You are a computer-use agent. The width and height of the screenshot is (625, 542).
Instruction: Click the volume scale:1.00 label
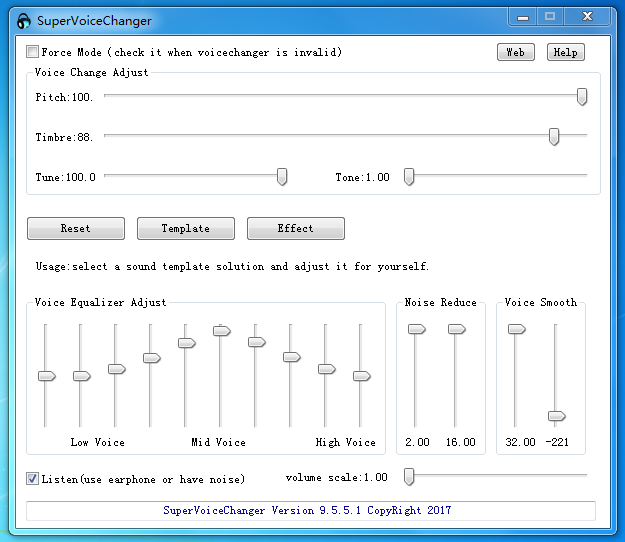[x=336, y=477]
